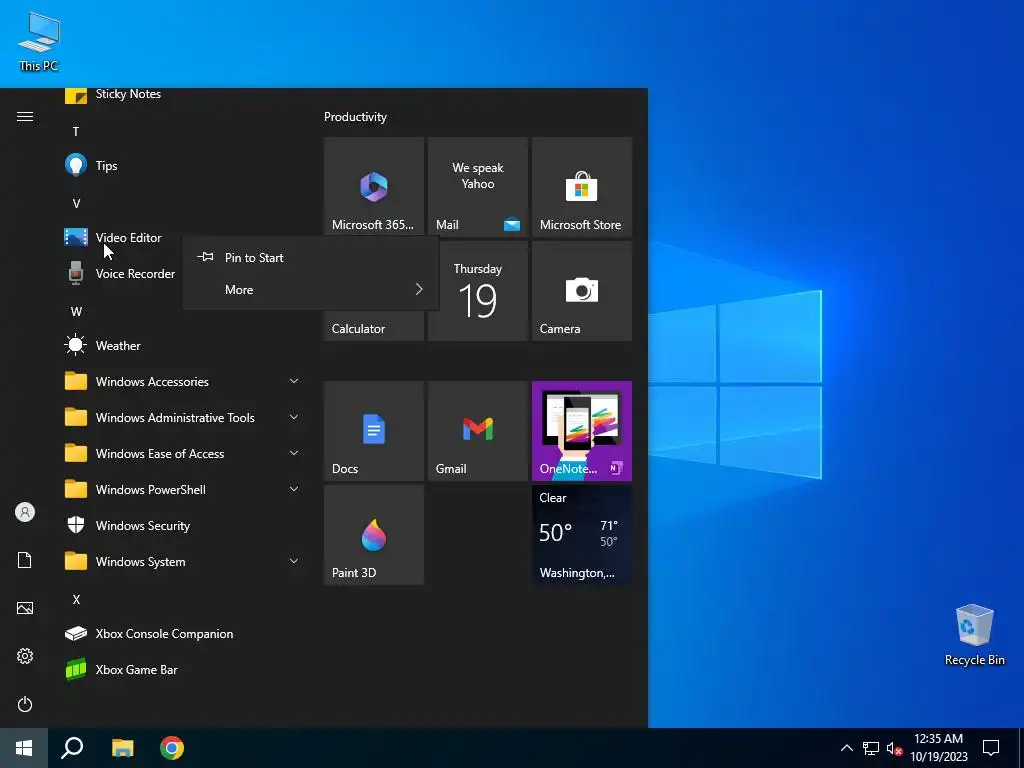
Task: Launch the Paint 3D tile
Action: point(374,535)
